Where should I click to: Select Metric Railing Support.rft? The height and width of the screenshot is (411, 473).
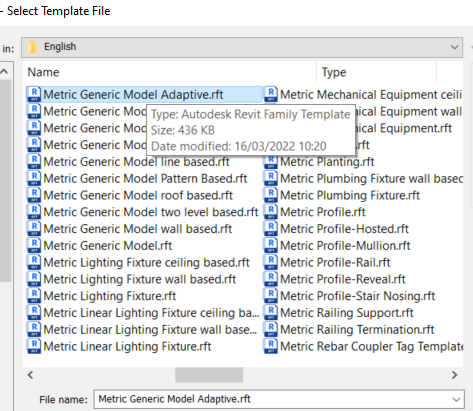(x=347, y=313)
